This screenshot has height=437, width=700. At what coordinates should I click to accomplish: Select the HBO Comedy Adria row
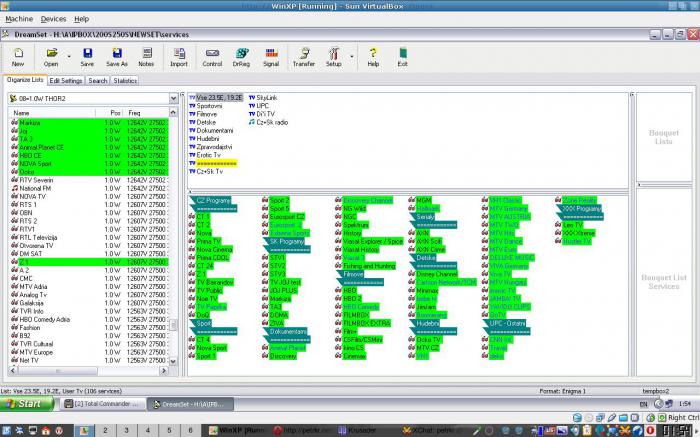(89, 319)
